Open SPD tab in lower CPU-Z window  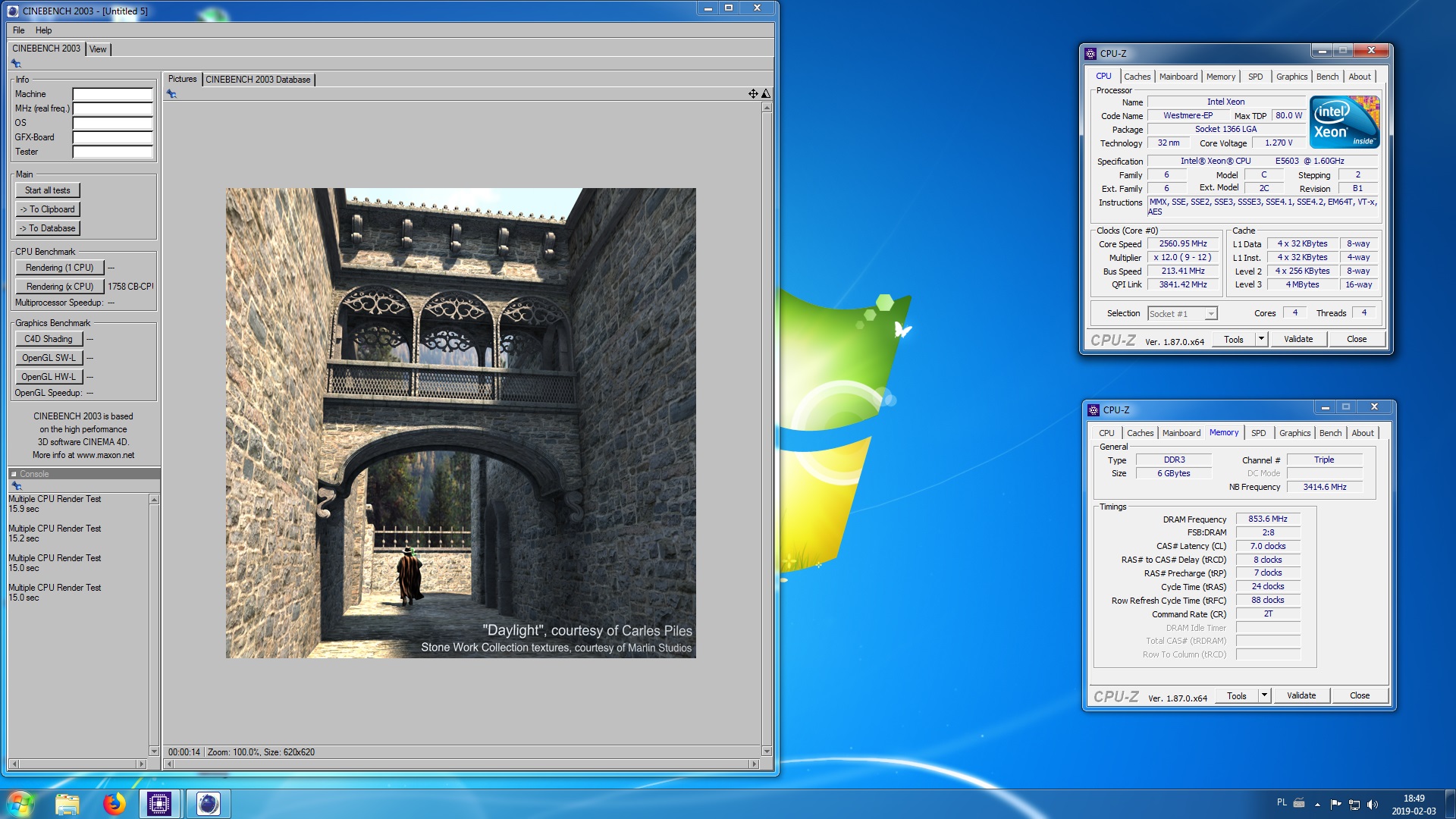coord(1258,433)
